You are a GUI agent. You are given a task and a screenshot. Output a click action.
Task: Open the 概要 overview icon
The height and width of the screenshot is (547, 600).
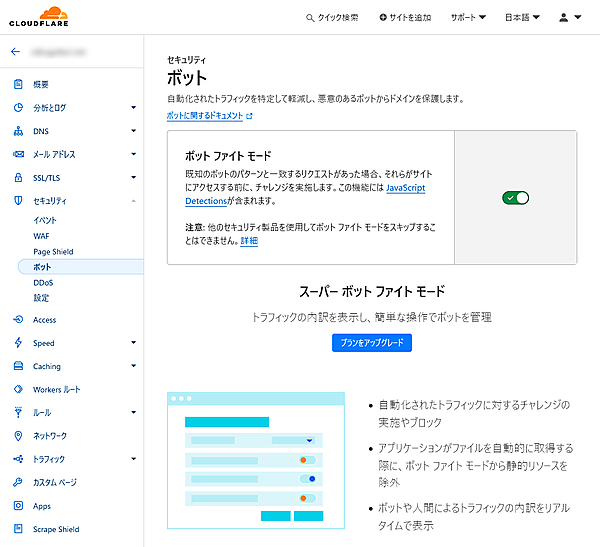18,85
